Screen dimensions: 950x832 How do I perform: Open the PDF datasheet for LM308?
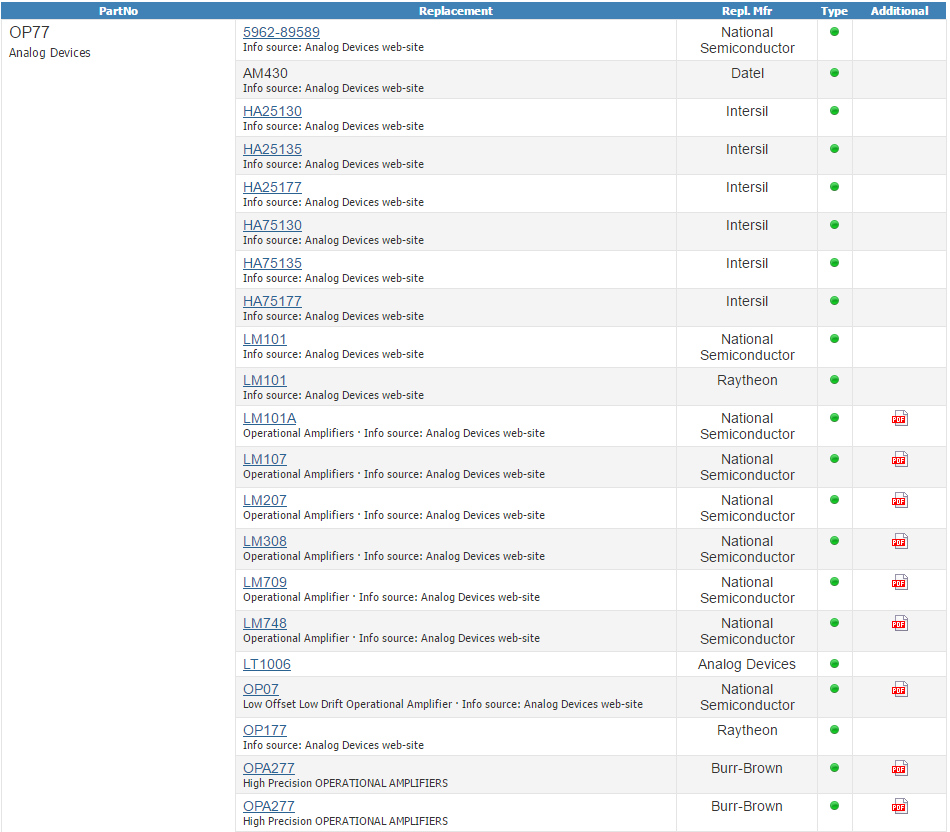[899, 542]
